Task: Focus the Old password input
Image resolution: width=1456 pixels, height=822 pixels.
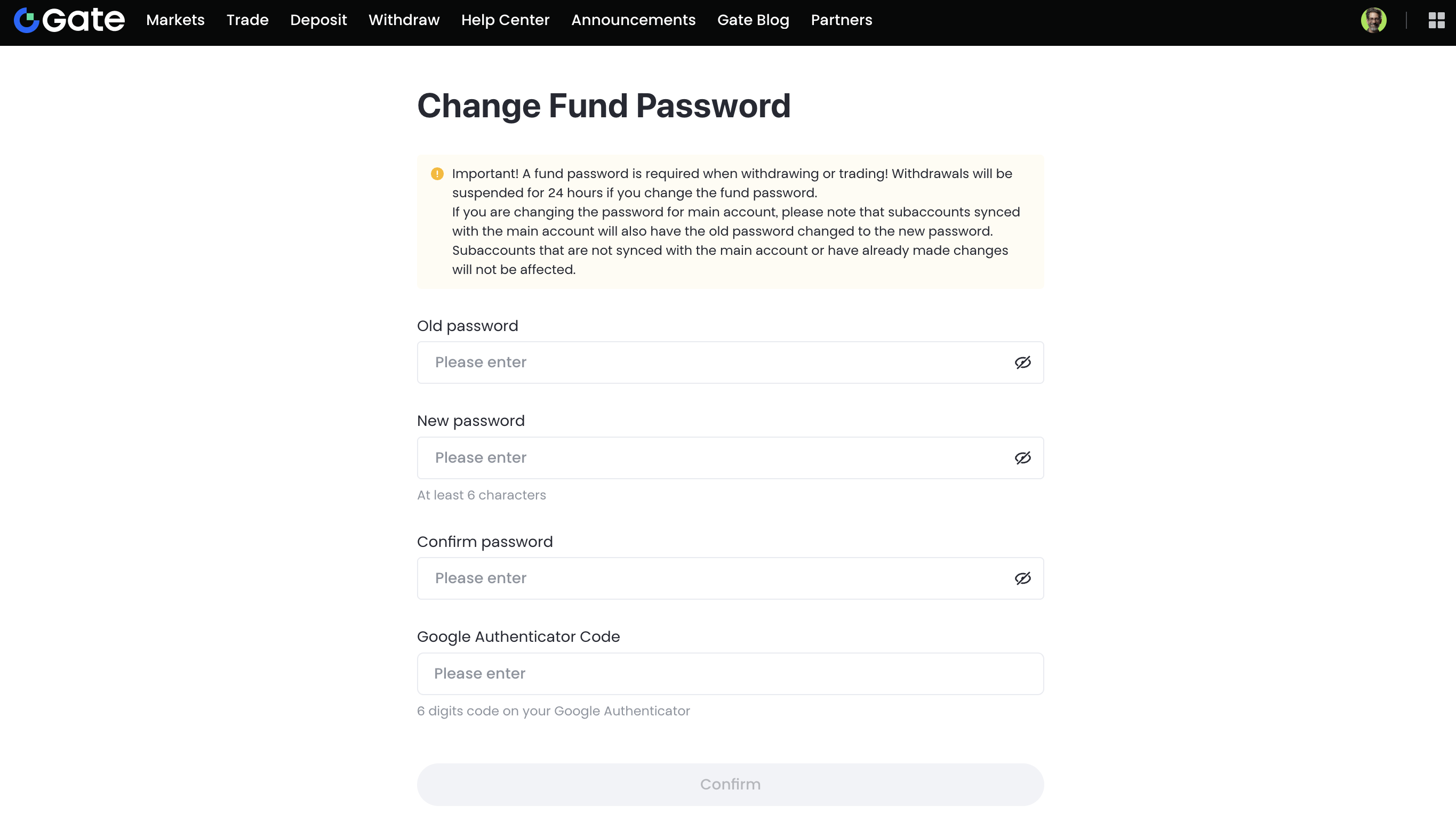Action: click(730, 362)
